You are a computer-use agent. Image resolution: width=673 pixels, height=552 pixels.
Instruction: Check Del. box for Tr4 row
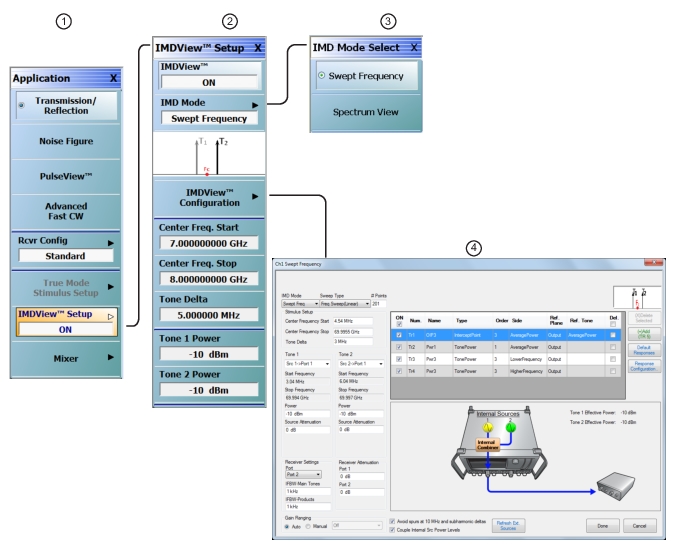click(613, 371)
